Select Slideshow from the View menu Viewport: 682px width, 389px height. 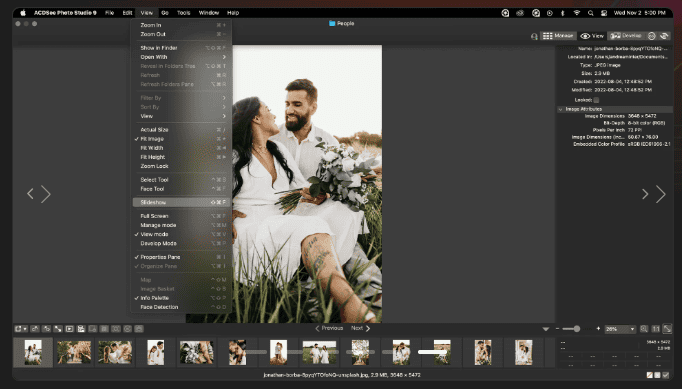click(181, 202)
